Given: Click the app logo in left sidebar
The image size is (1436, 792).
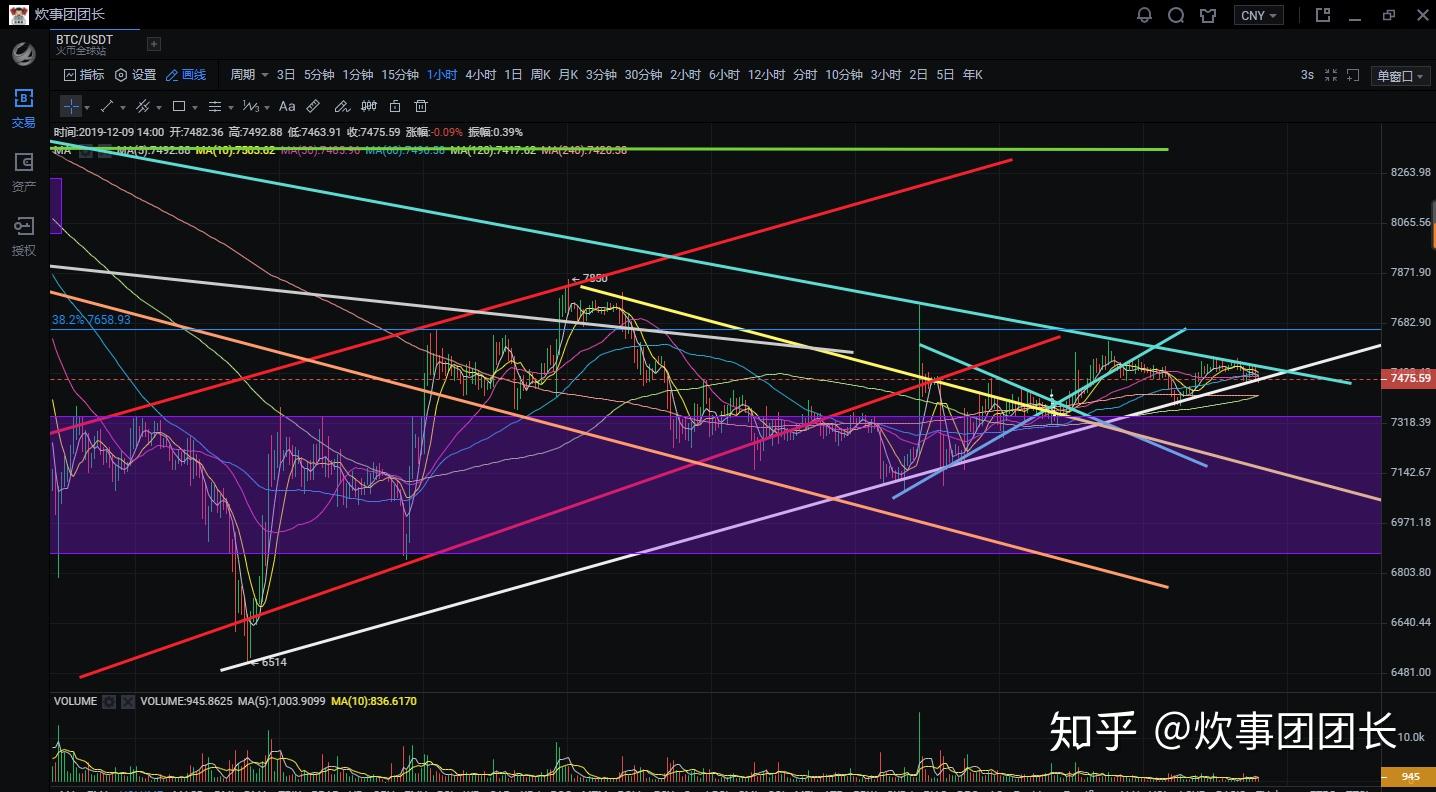Looking at the screenshot, I should [23, 54].
